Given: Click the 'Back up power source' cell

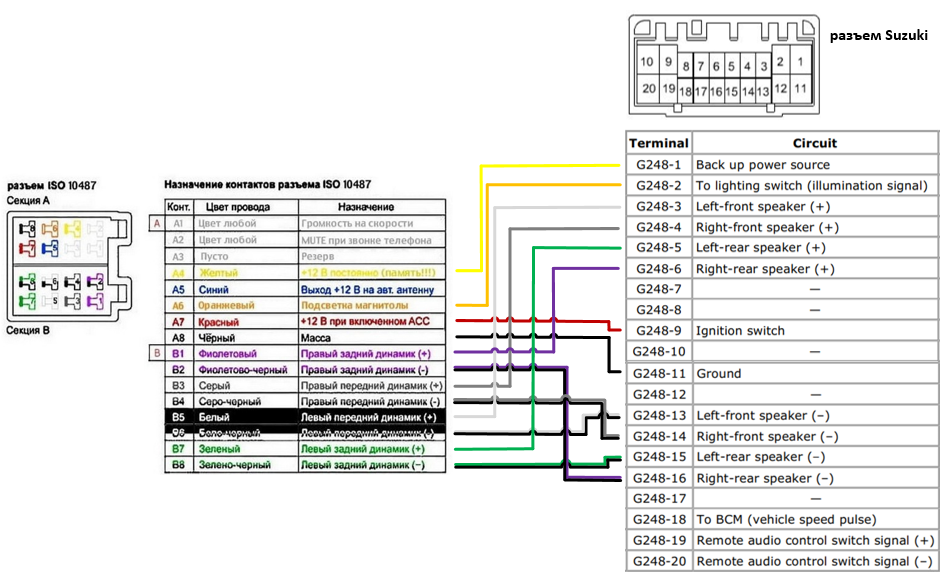Looking at the screenshot, I should 762,165.
